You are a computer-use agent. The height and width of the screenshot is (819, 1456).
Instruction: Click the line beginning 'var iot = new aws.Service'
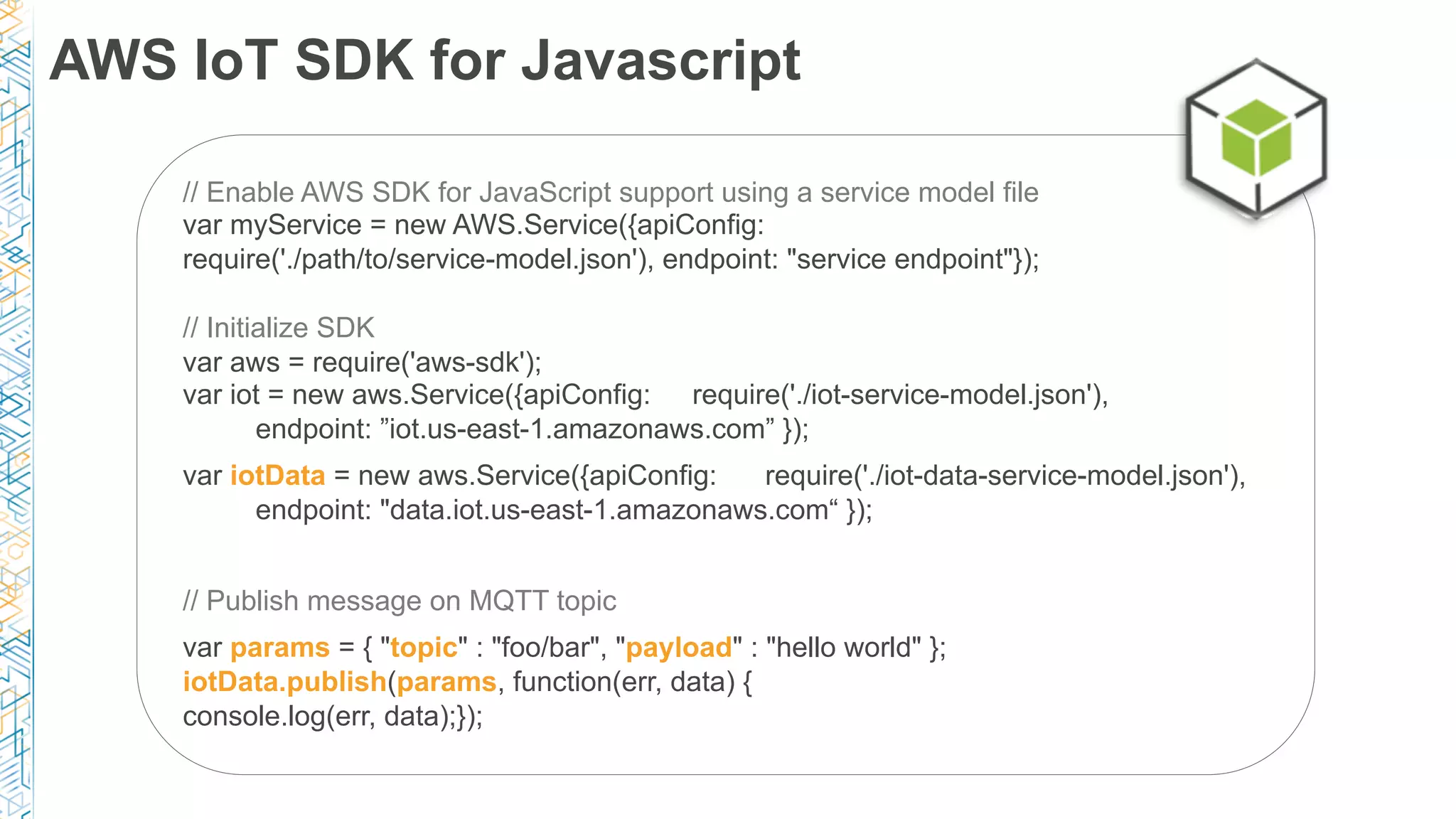(646, 395)
